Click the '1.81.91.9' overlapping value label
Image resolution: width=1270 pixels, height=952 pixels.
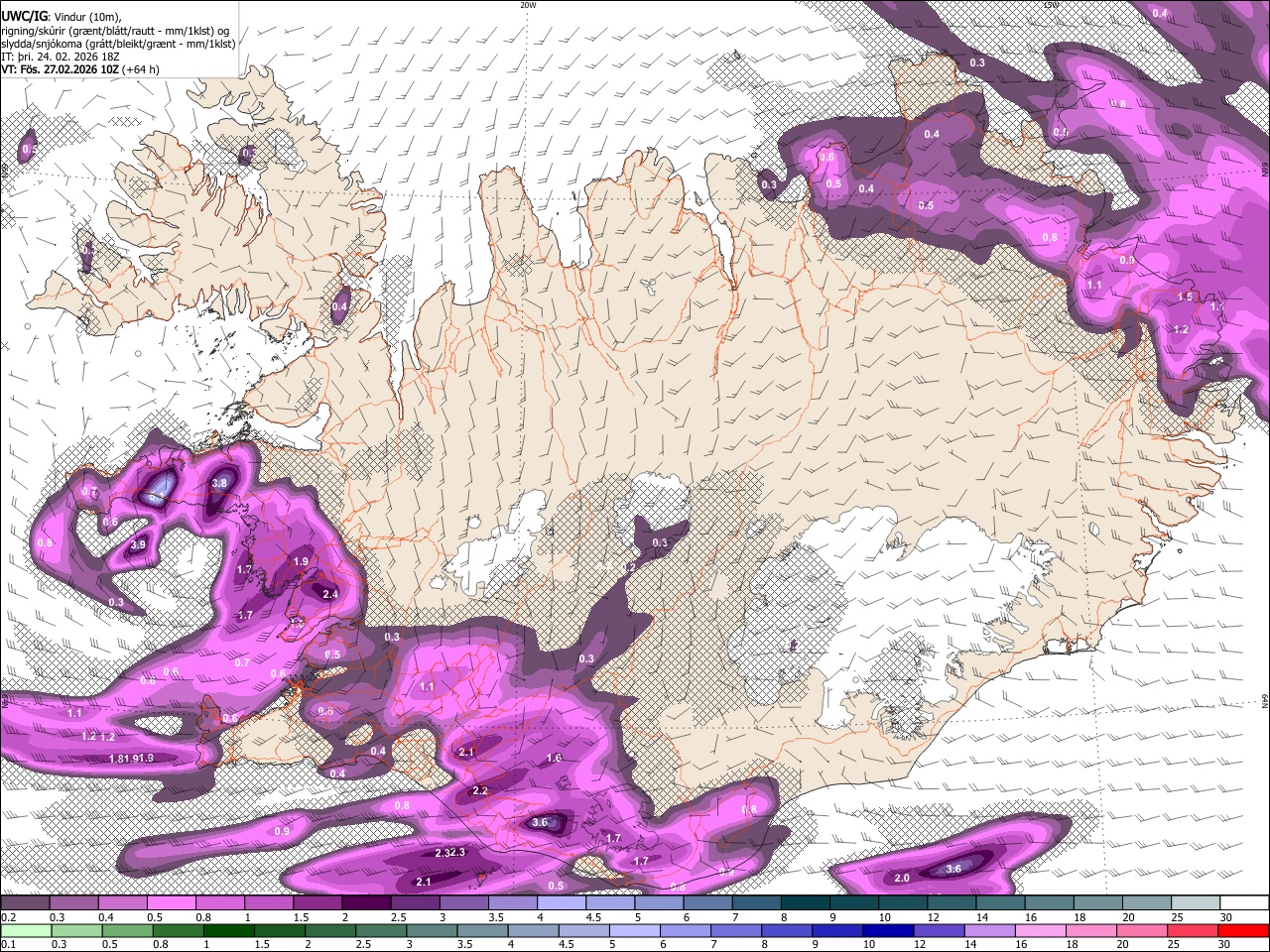[131, 759]
